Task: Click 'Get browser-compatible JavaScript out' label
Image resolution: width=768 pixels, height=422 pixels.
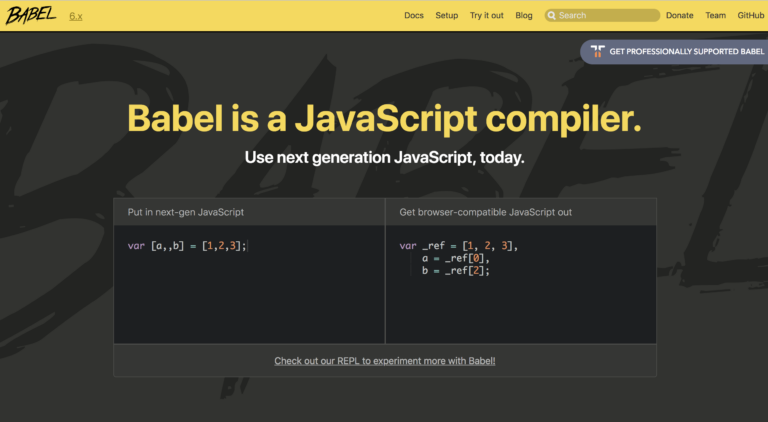Action: point(485,212)
